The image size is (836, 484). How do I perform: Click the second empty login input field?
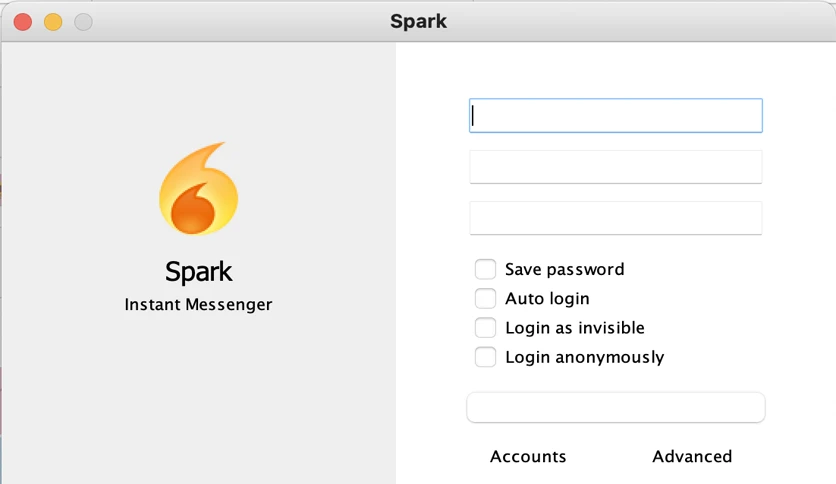point(616,167)
